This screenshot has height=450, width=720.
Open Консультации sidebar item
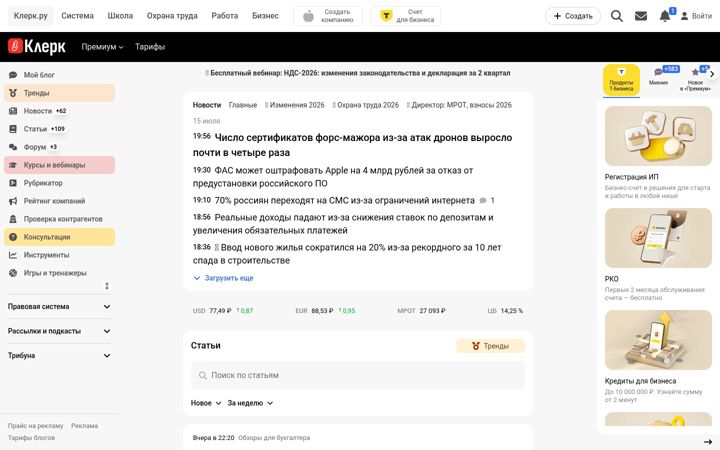point(59,237)
